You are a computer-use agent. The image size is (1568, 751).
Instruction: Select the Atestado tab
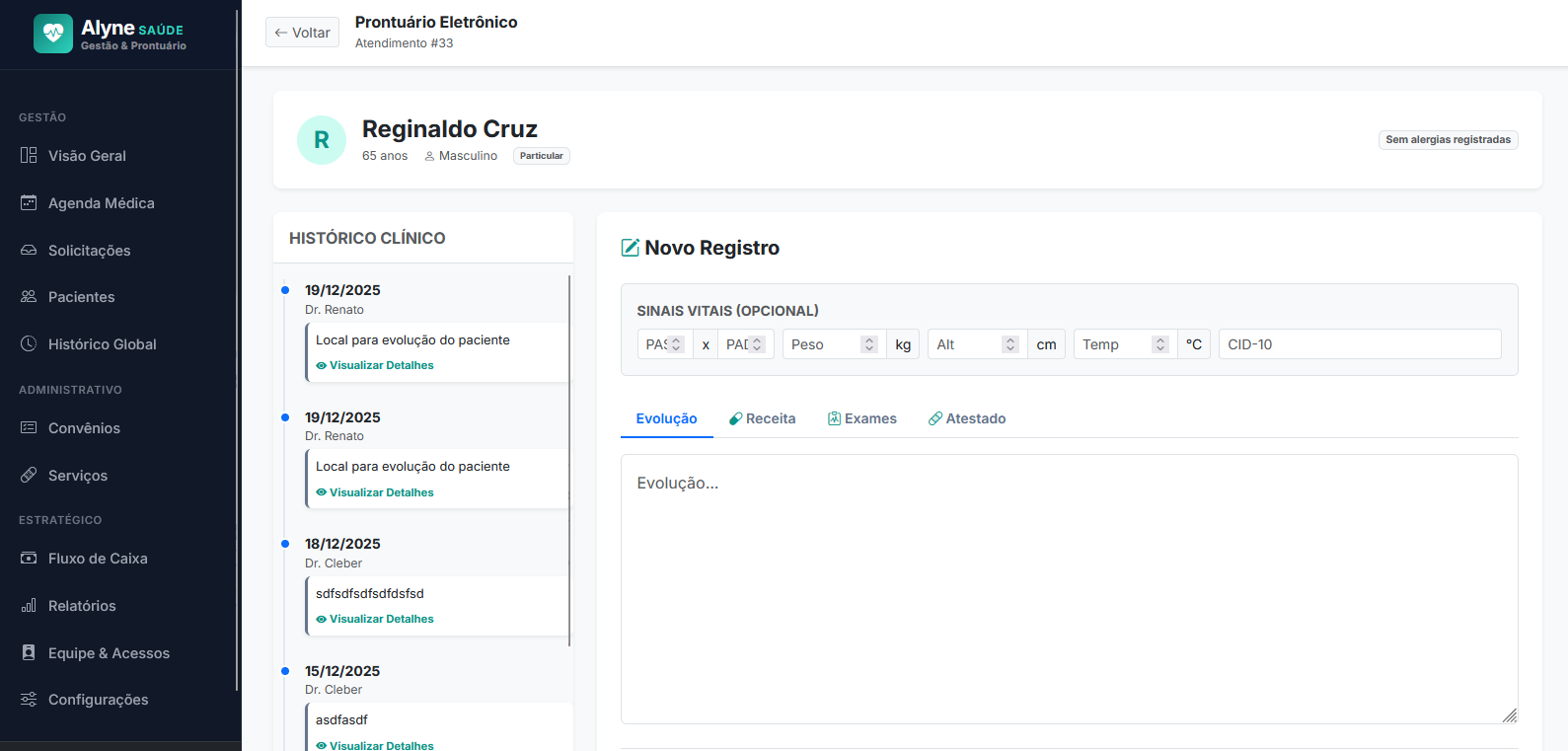(x=967, y=418)
